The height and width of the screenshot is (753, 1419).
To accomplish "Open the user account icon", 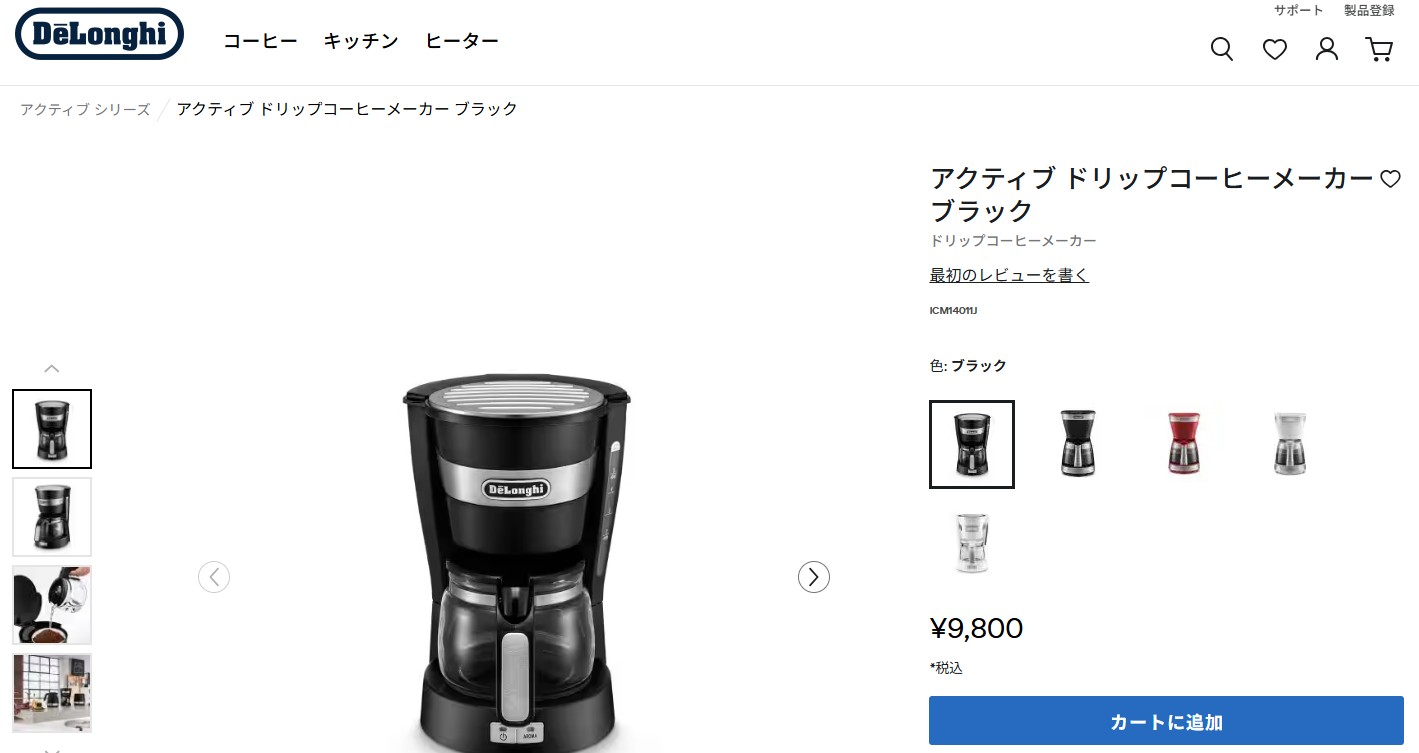I will [1327, 49].
